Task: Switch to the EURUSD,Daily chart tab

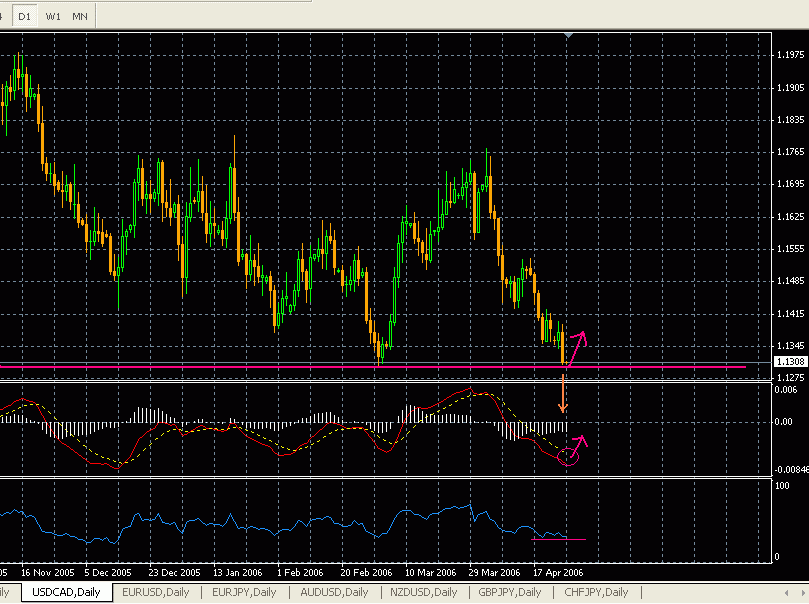Action: (x=155, y=592)
